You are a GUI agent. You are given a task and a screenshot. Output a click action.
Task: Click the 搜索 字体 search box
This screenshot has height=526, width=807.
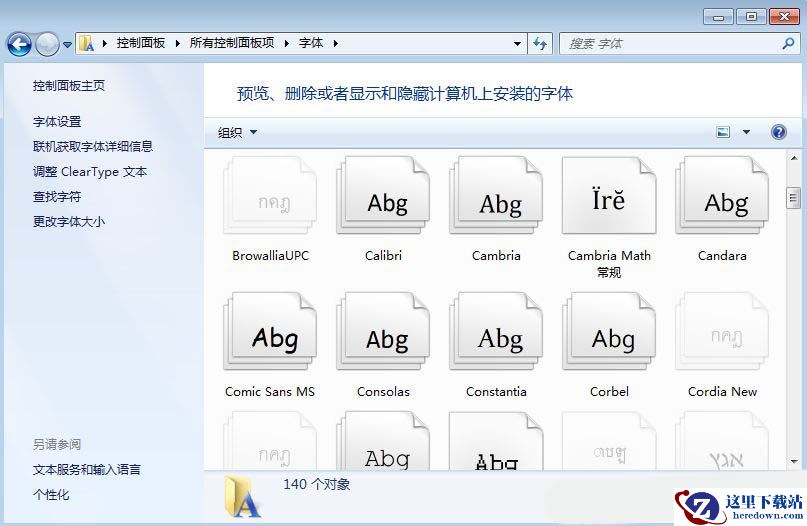[x=670, y=44]
